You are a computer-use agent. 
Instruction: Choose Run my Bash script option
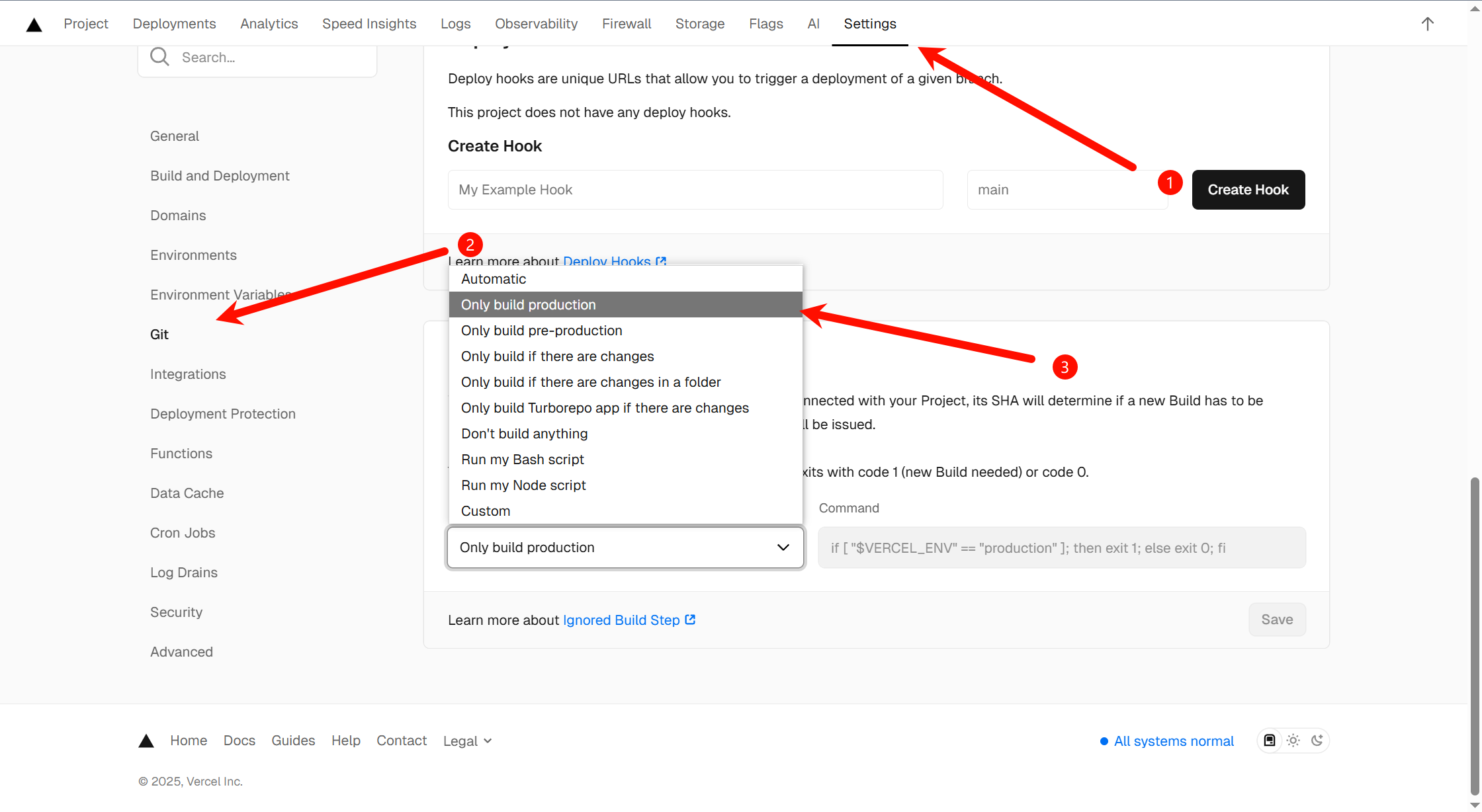tap(626, 460)
